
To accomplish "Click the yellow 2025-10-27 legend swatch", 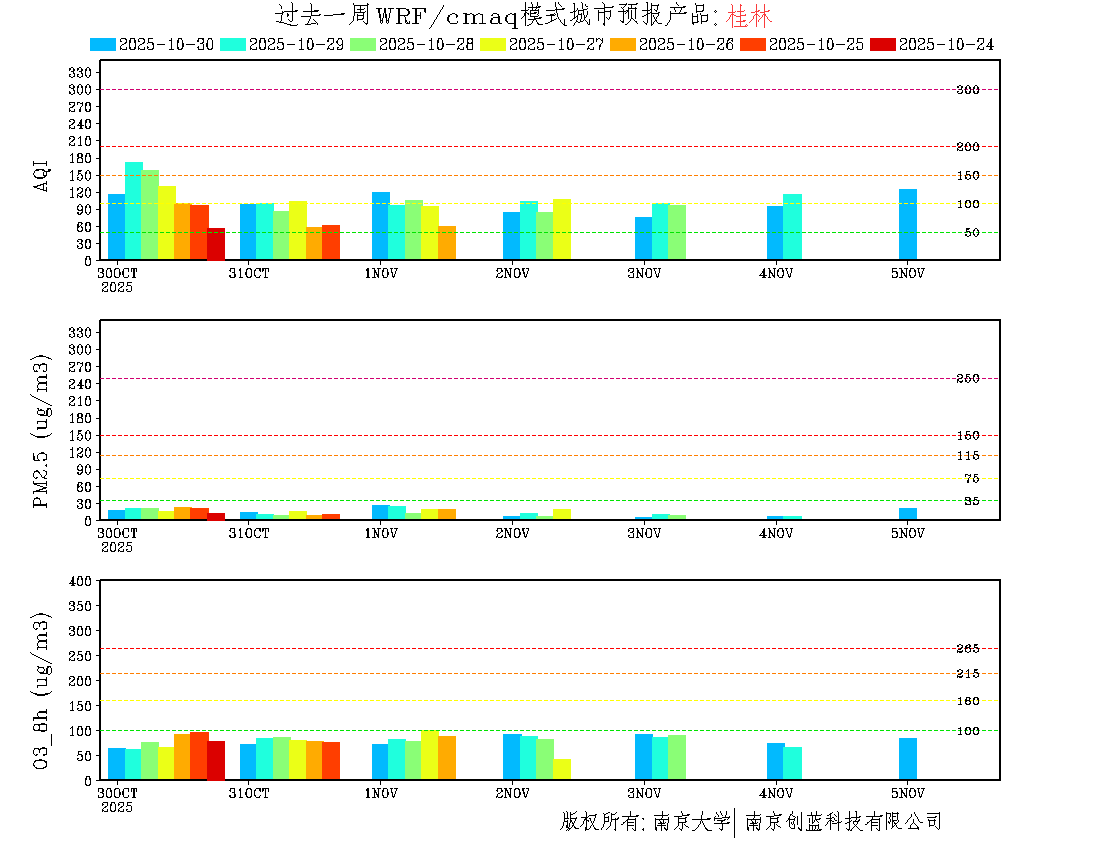I will (x=493, y=44).
